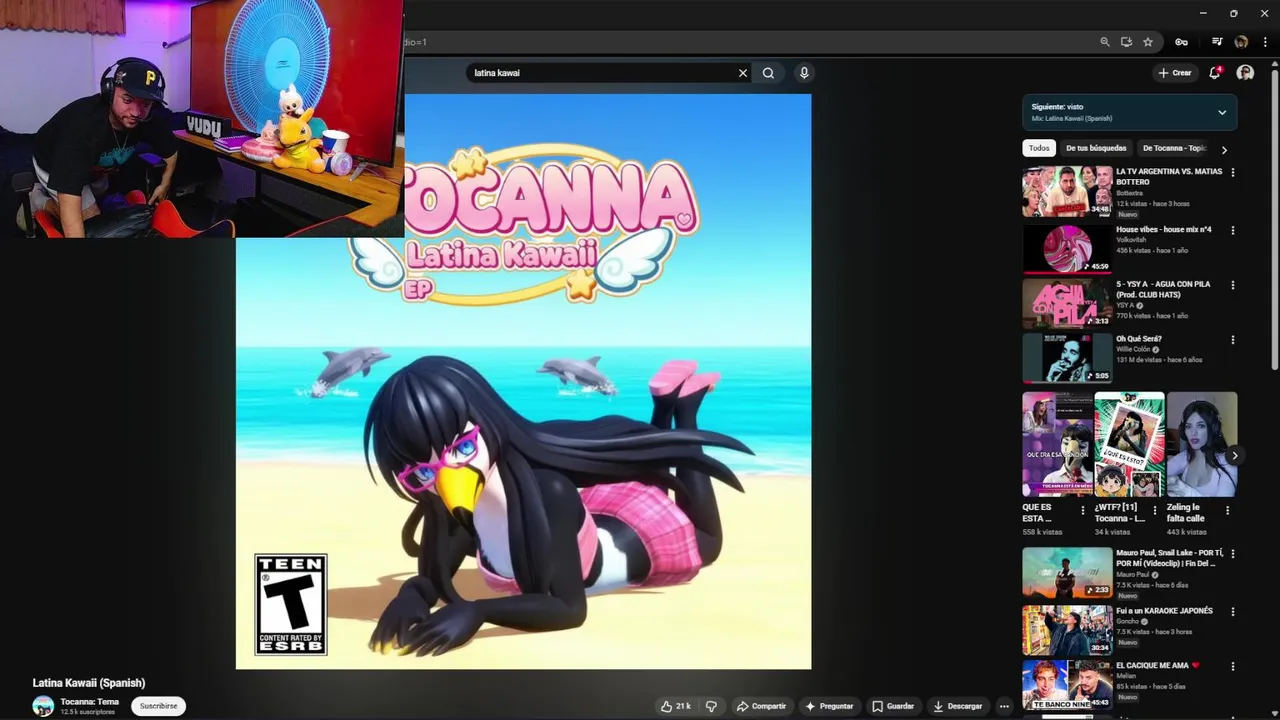Click the search magnifier button

(x=768, y=73)
